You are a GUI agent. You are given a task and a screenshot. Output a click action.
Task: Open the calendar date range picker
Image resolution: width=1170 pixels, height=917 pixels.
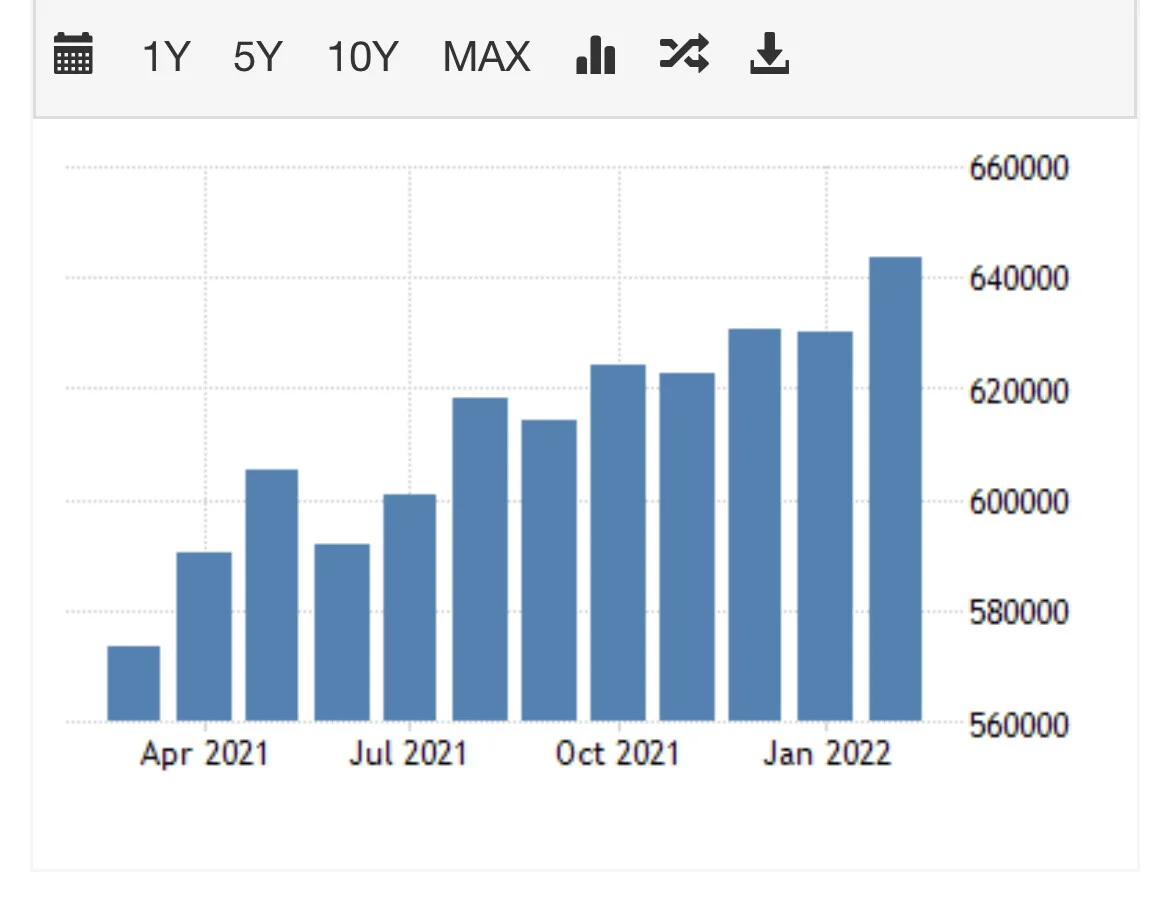(x=73, y=54)
